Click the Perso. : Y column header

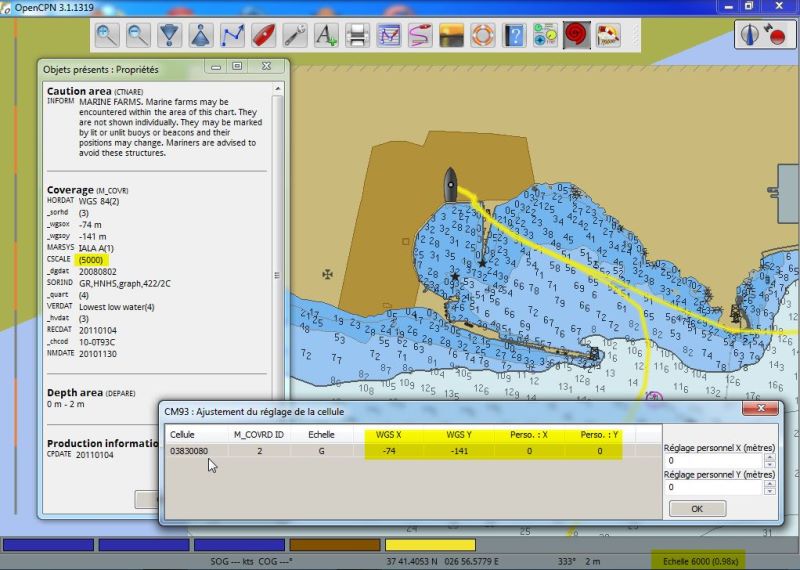(599, 435)
